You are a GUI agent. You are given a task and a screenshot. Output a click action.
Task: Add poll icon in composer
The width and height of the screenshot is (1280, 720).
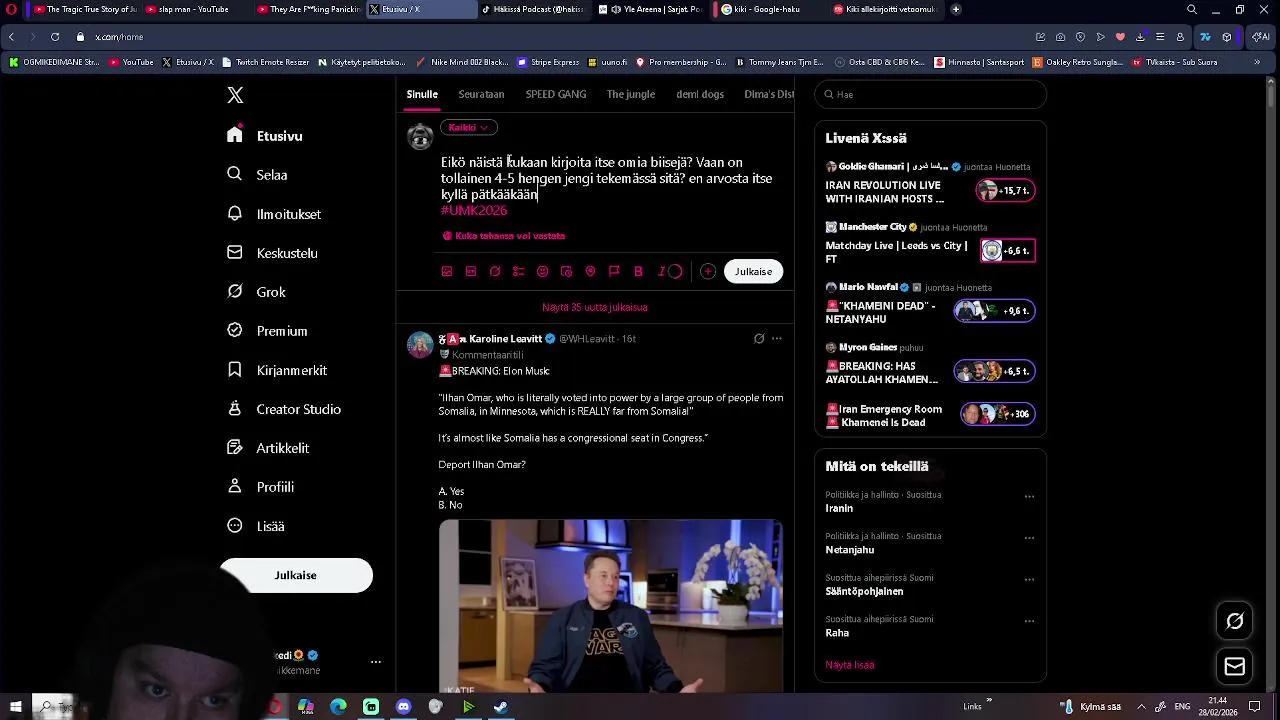(x=519, y=271)
